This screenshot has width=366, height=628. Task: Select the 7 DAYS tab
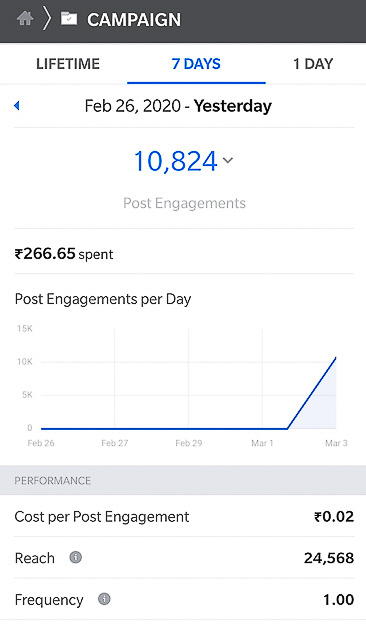click(x=196, y=64)
